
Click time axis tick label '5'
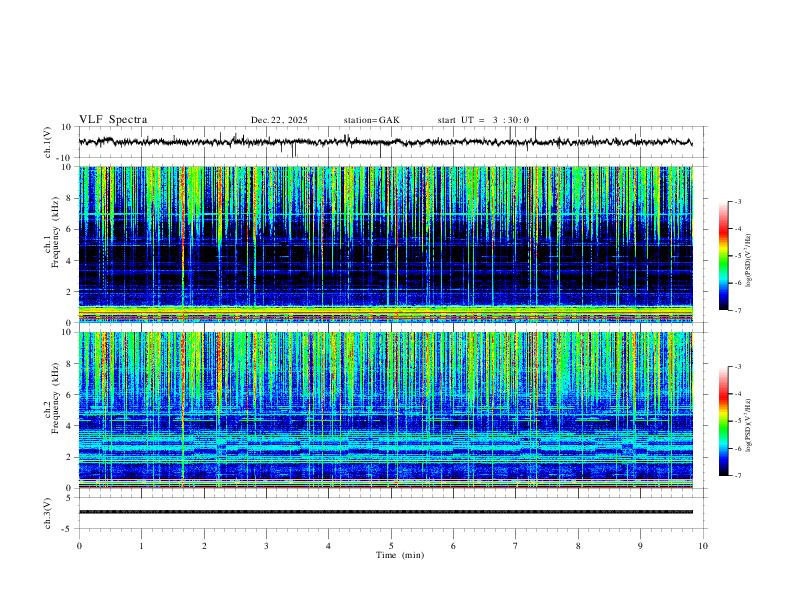tap(391, 546)
